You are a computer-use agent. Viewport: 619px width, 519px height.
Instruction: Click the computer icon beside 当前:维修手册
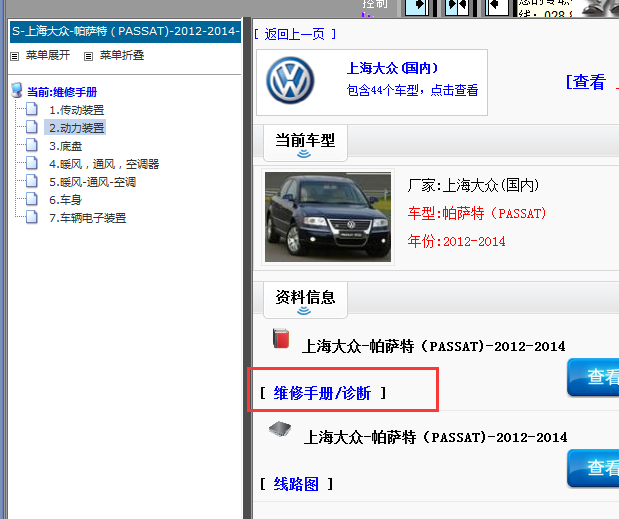point(17,90)
